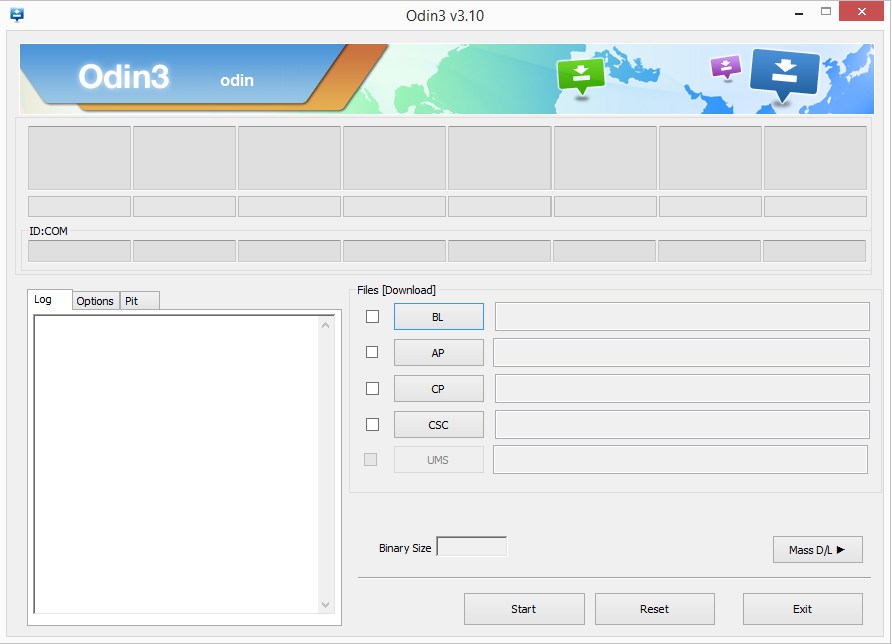Click the large blue download bubble icon

(x=784, y=75)
